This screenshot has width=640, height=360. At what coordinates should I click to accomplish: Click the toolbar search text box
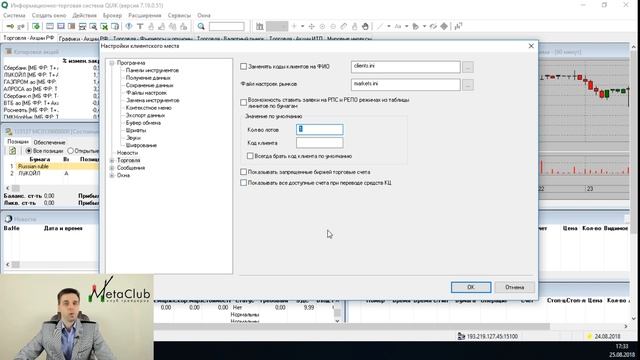(227, 27)
